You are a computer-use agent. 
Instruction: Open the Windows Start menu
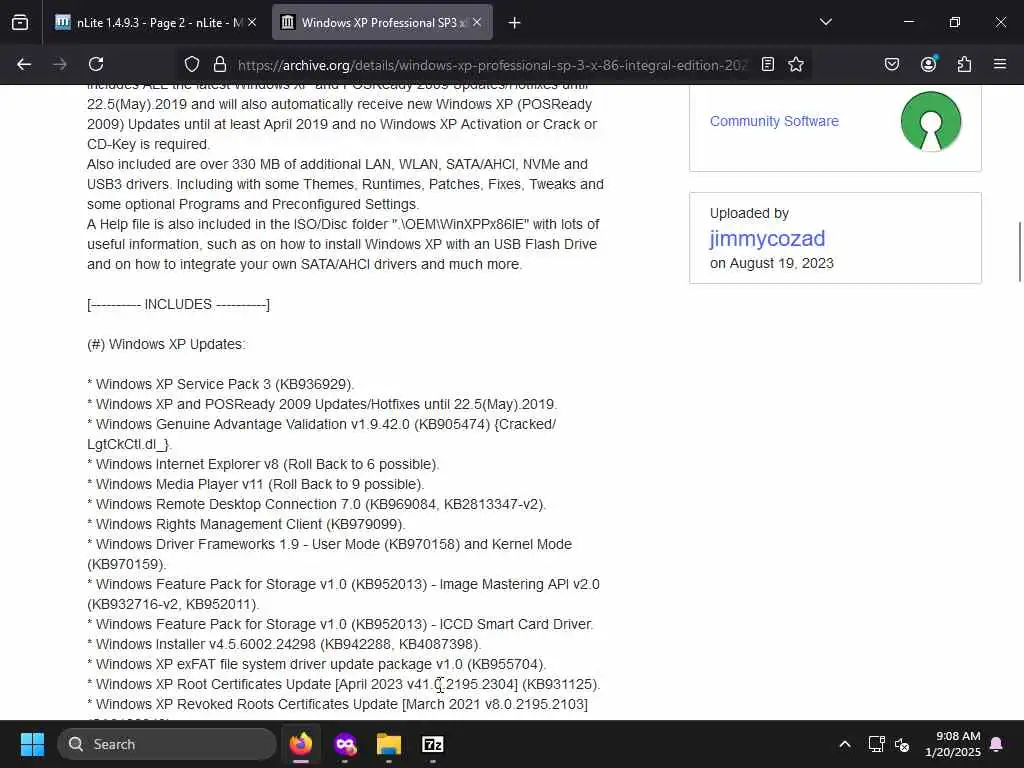point(32,744)
